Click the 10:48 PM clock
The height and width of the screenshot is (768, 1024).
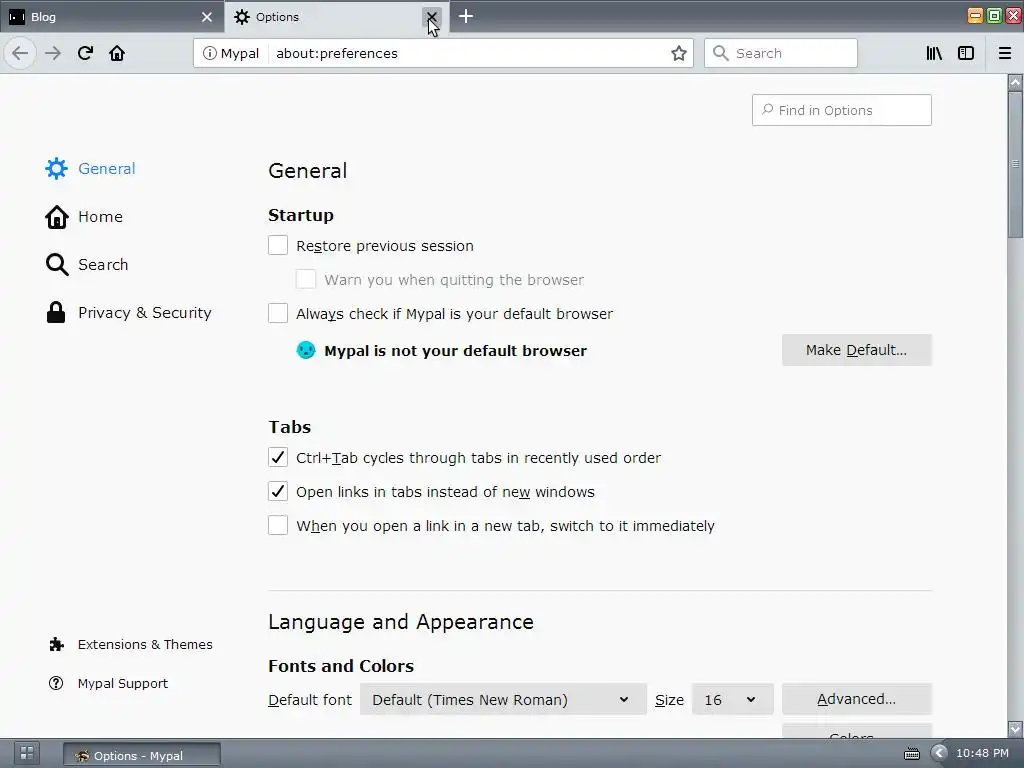[982, 753]
